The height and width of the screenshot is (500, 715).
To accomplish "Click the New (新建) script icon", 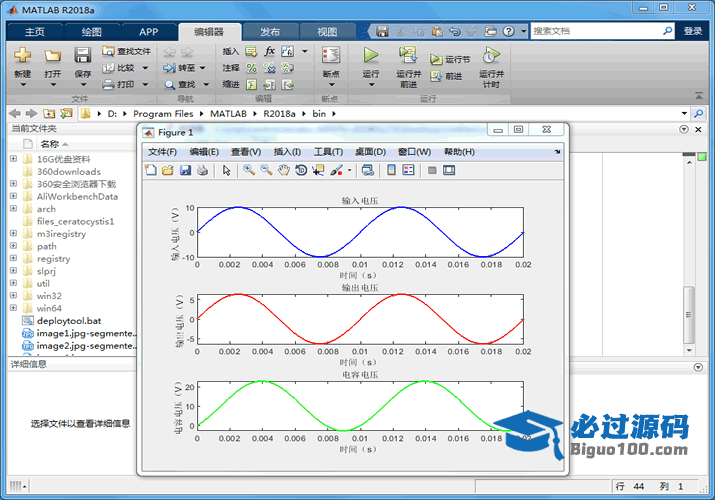I will click(22, 55).
